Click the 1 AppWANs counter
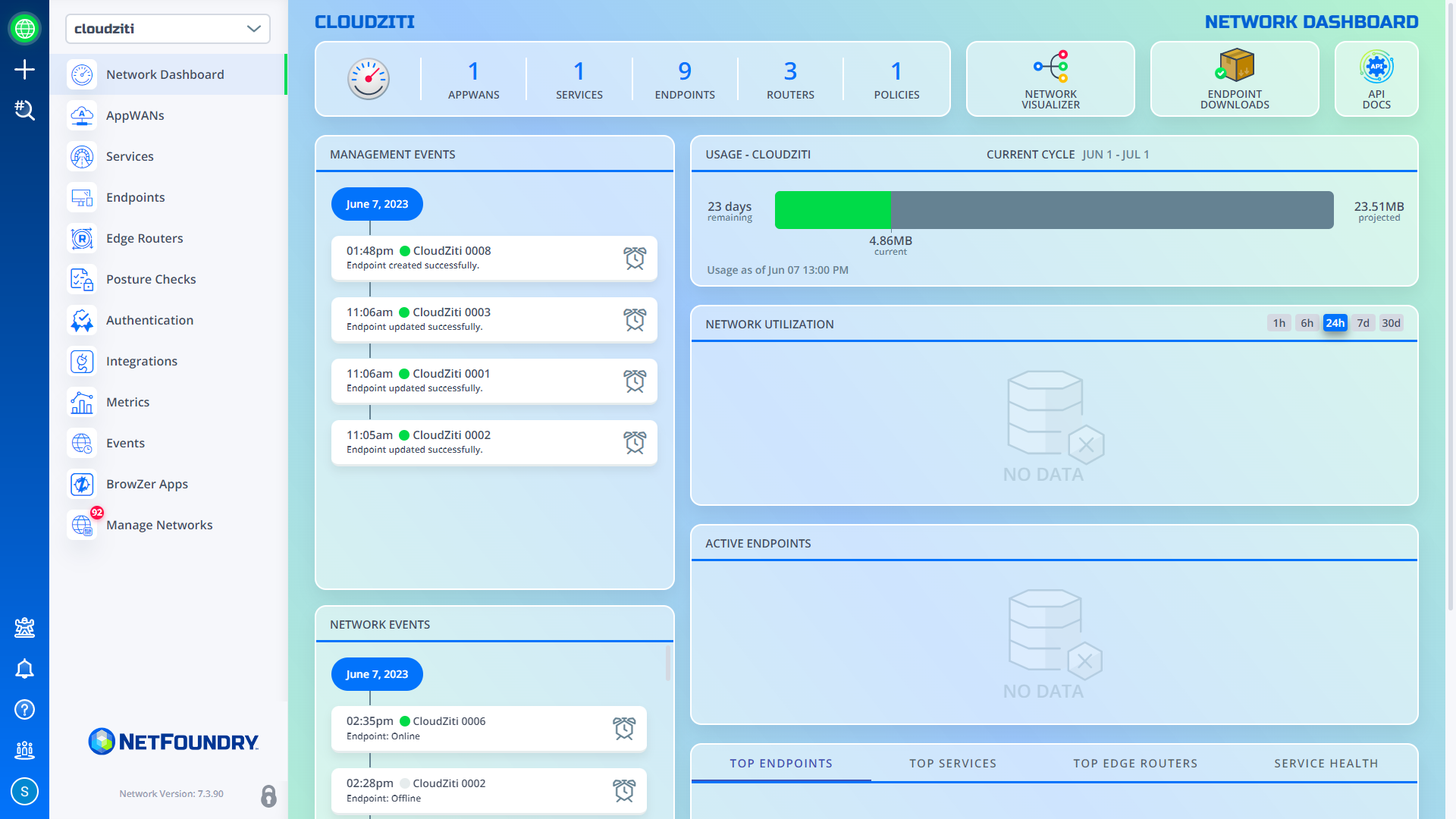 (x=473, y=79)
